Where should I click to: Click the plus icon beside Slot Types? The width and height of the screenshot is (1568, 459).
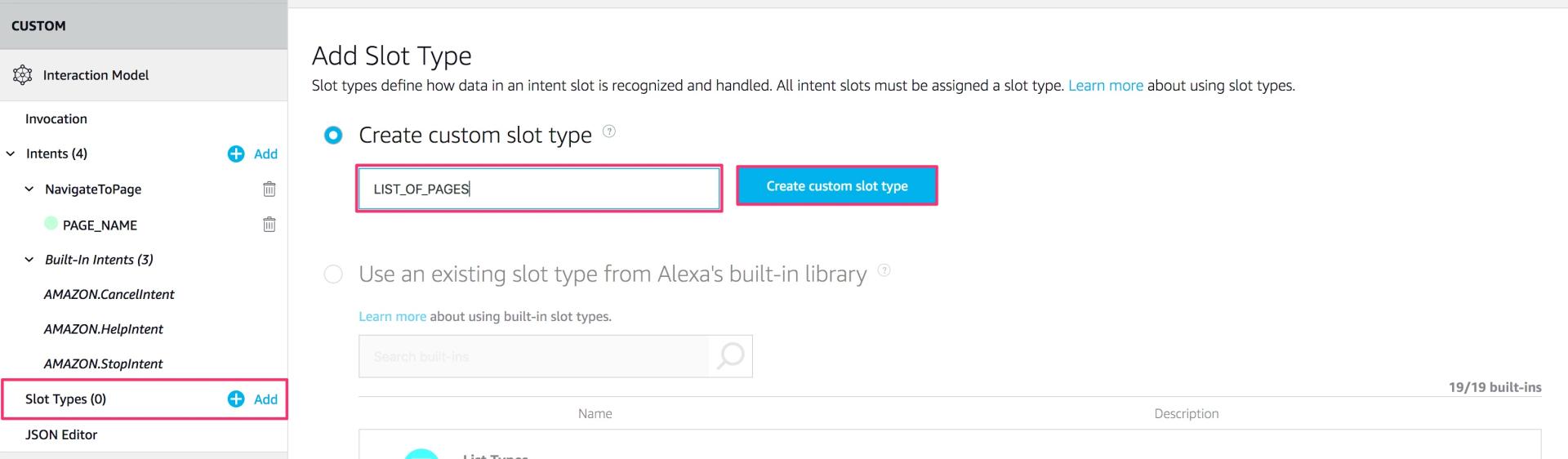[236, 399]
